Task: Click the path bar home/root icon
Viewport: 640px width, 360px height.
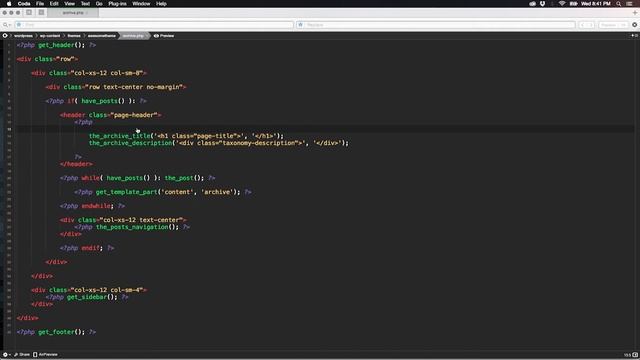Action: pyautogui.click(x=5, y=36)
